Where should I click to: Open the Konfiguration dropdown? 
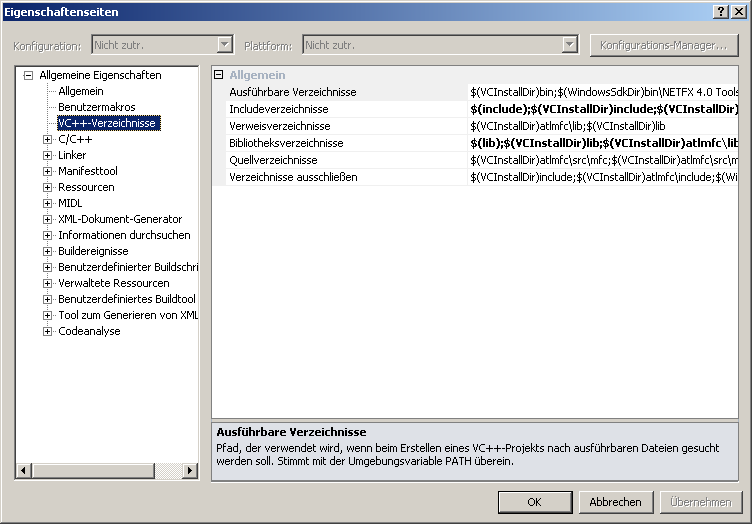pyautogui.click(x=224, y=45)
